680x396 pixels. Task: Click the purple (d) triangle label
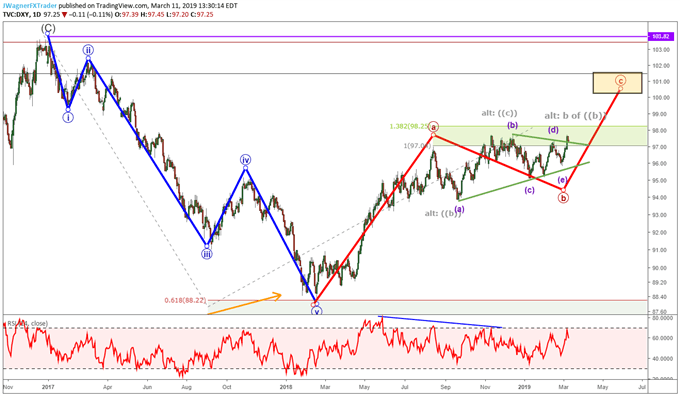(x=553, y=130)
